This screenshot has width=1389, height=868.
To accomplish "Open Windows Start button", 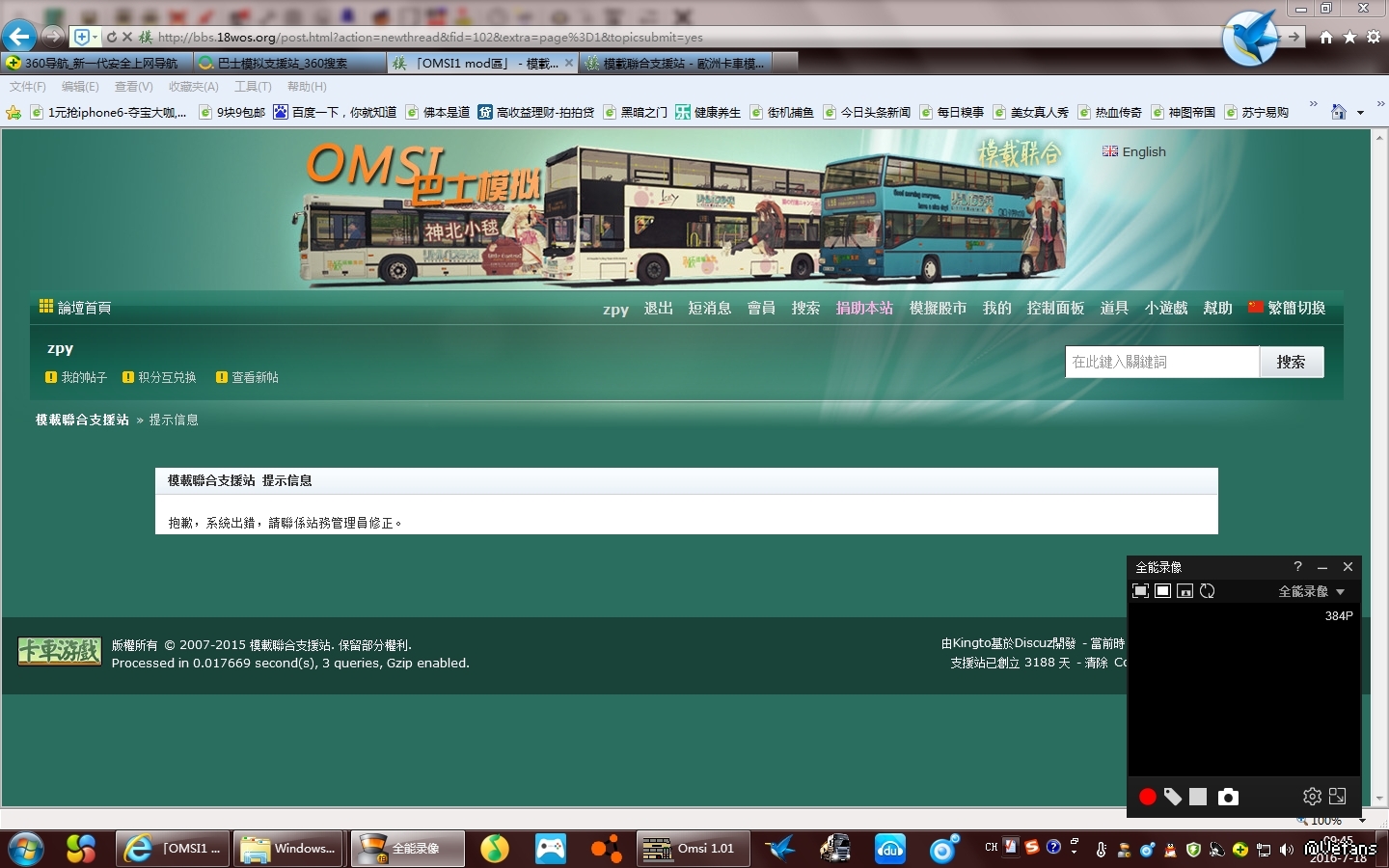I will click(27, 849).
